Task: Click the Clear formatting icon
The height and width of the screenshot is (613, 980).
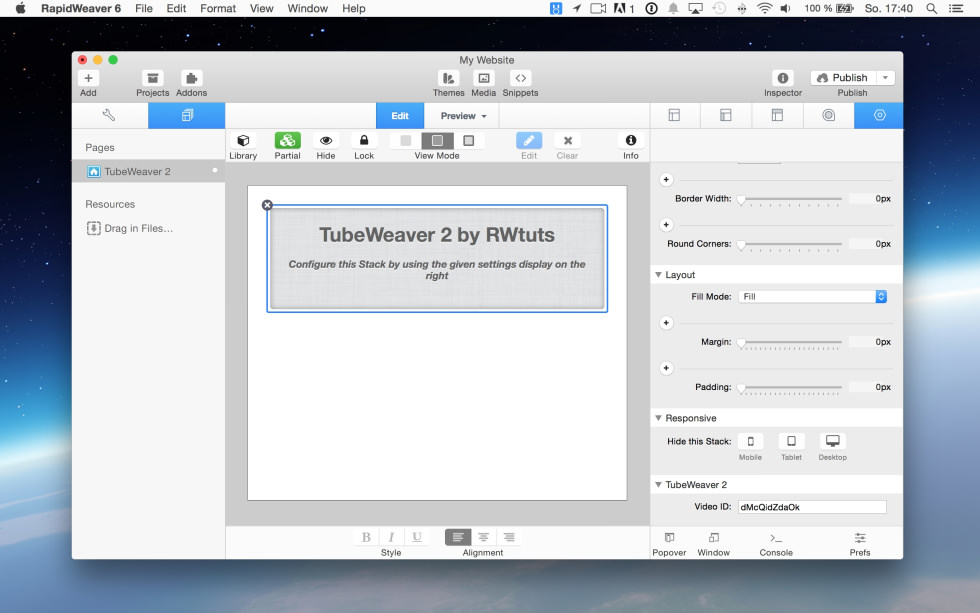Action: pos(568,141)
